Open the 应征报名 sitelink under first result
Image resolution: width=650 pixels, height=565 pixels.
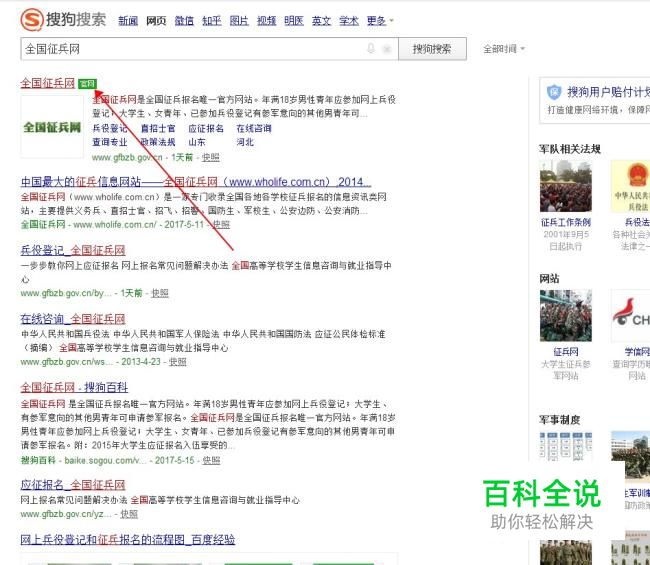tap(206, 129)
